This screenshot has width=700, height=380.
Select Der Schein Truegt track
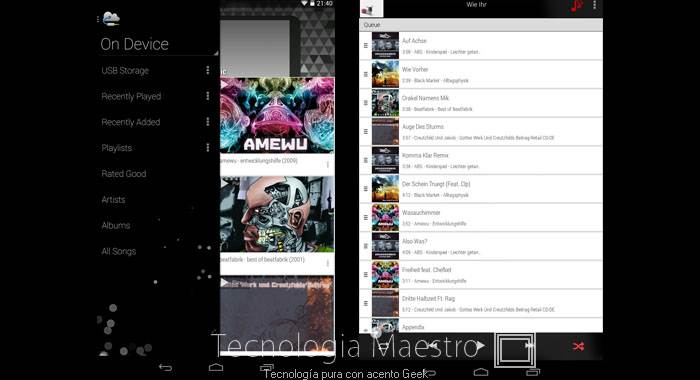481,188
